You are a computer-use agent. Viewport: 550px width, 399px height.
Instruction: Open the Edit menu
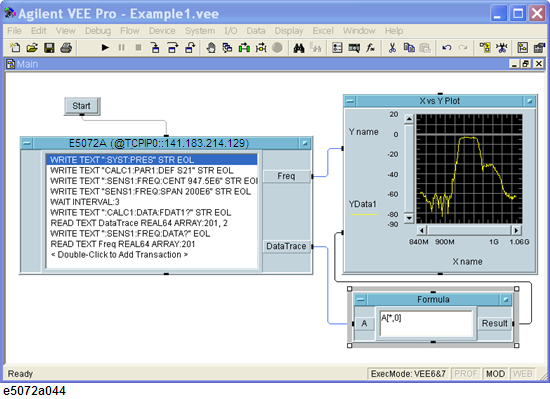(39, 31)
